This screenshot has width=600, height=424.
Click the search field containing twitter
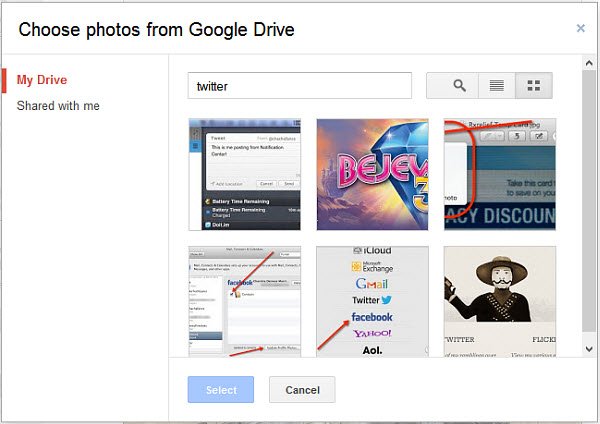point(300,86)
